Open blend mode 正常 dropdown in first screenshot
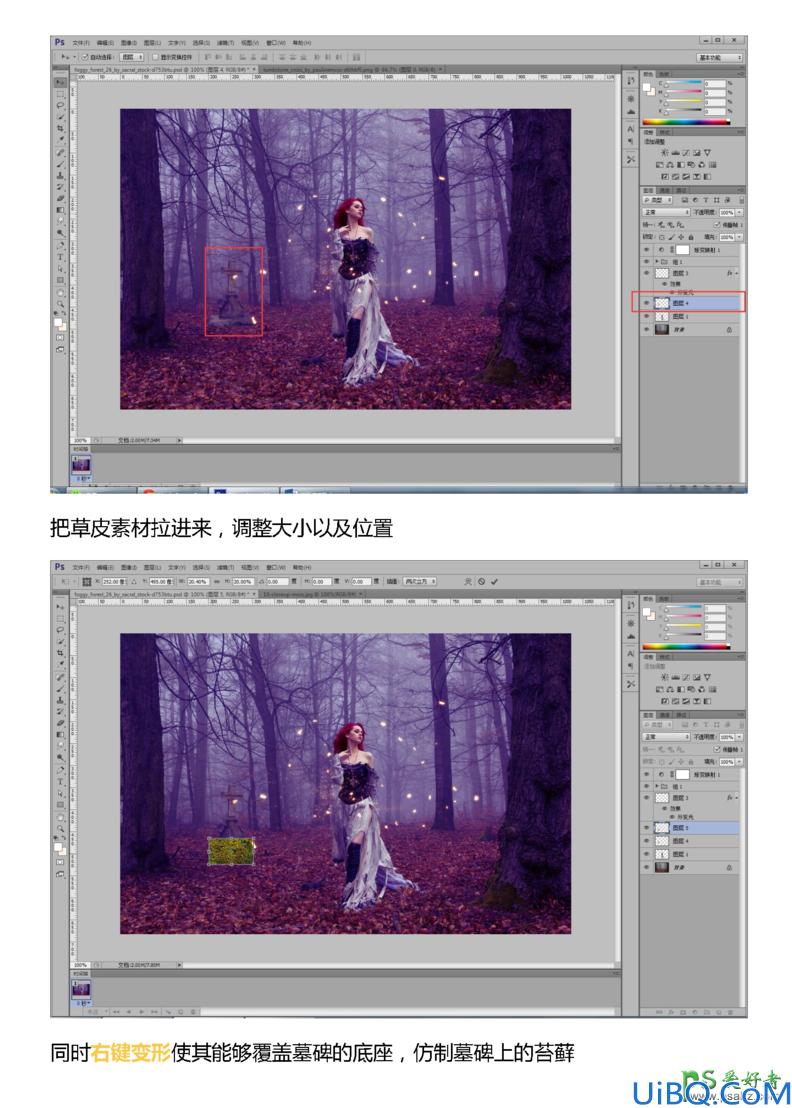 666,213
